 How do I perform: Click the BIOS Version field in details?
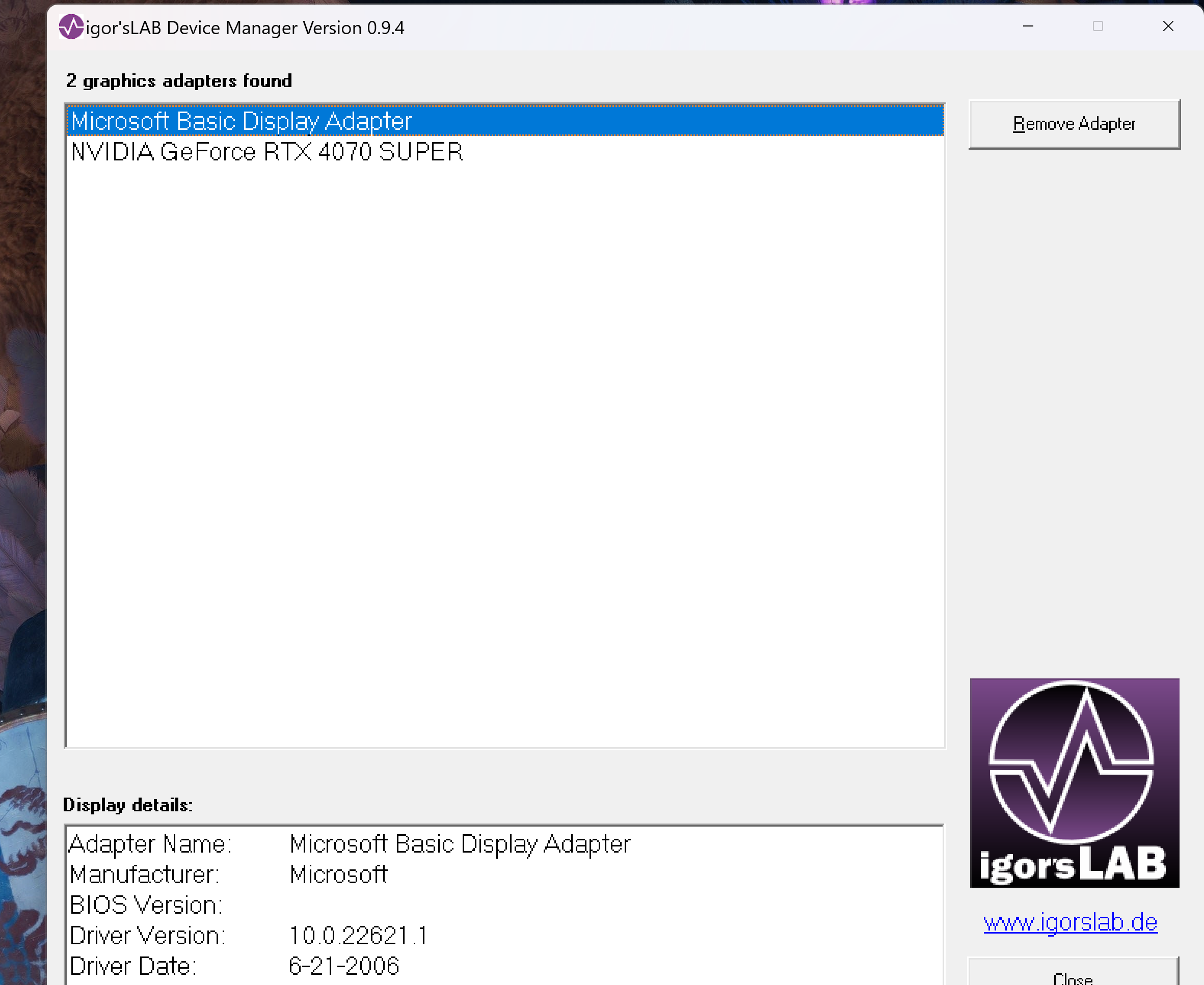(145, 905)
